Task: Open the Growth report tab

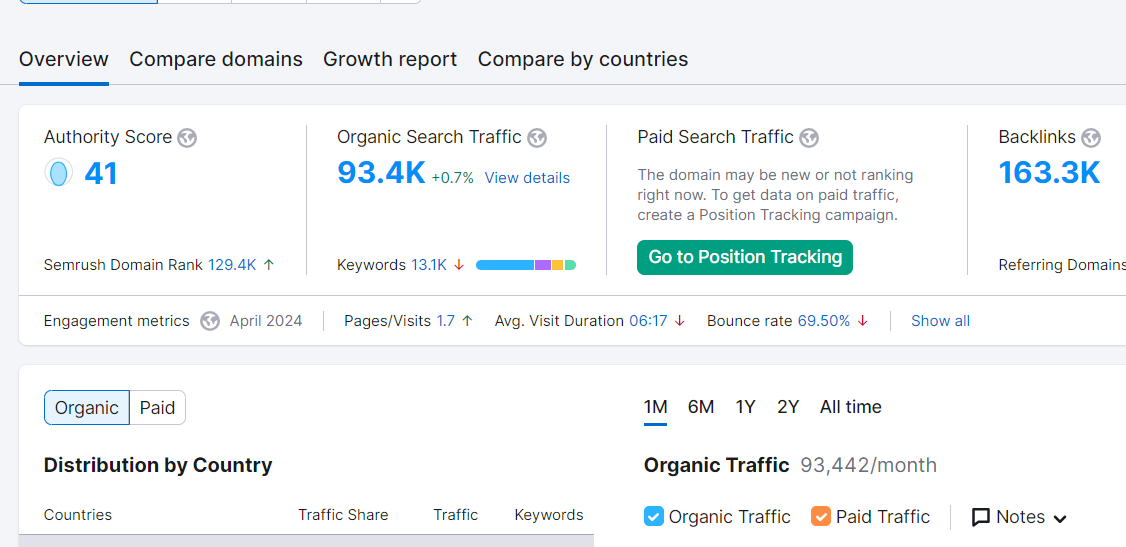Action: click(390, 59)
